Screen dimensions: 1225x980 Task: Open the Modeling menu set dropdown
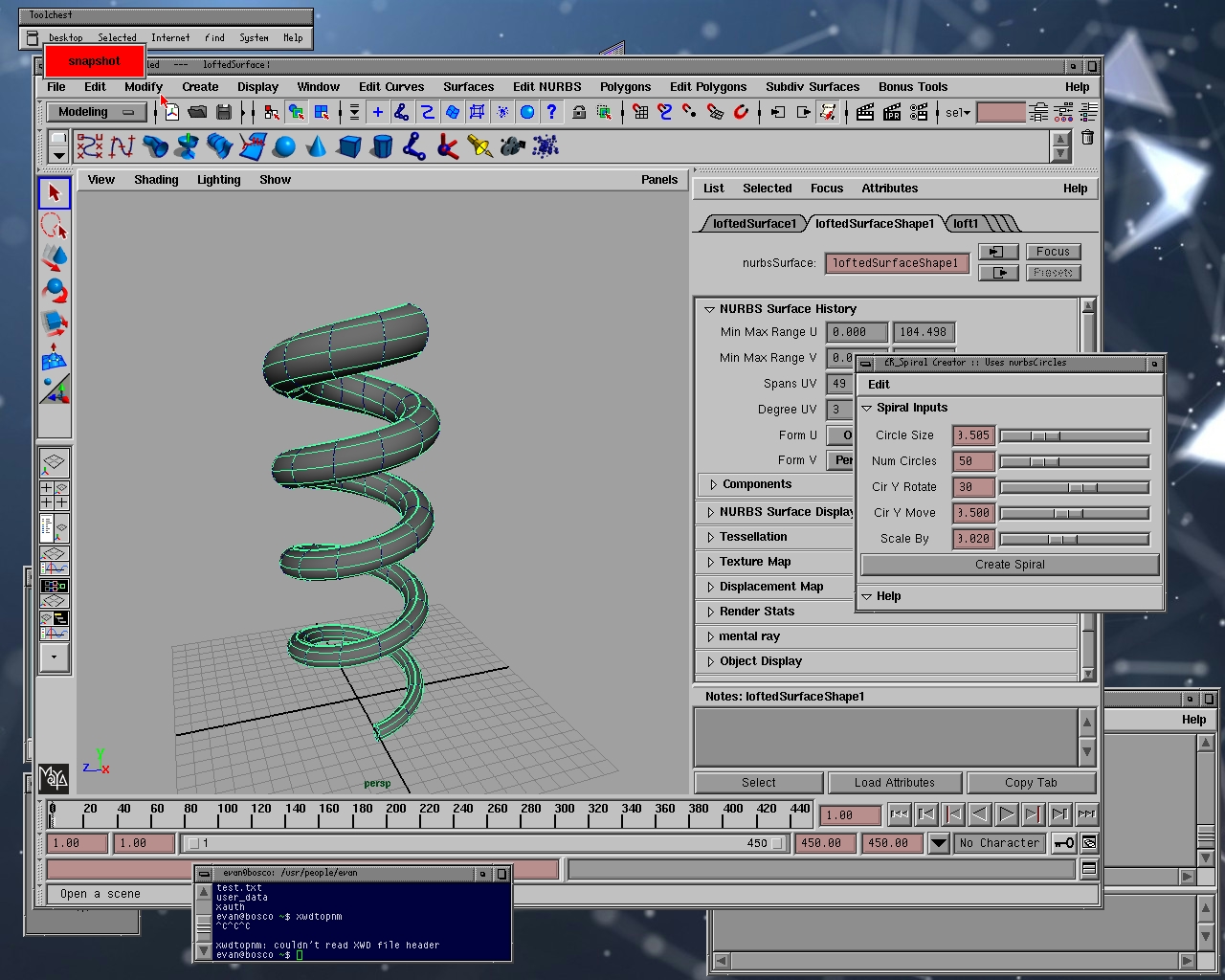point(97,112)
